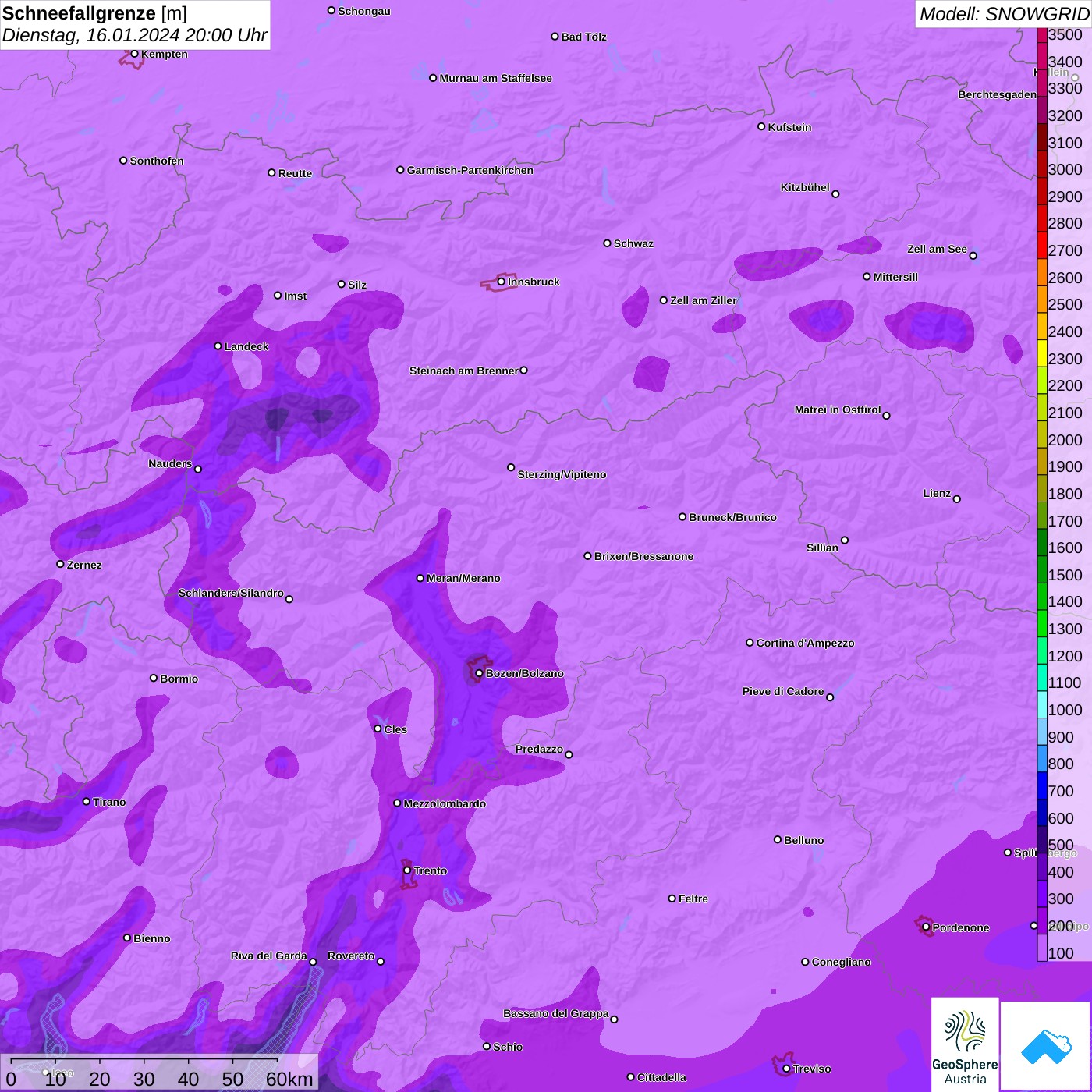Click the 'Modell: SNOWGRID' label
The height and width of the screenshot is (1092, 1092).
[x=1004, y=14]
